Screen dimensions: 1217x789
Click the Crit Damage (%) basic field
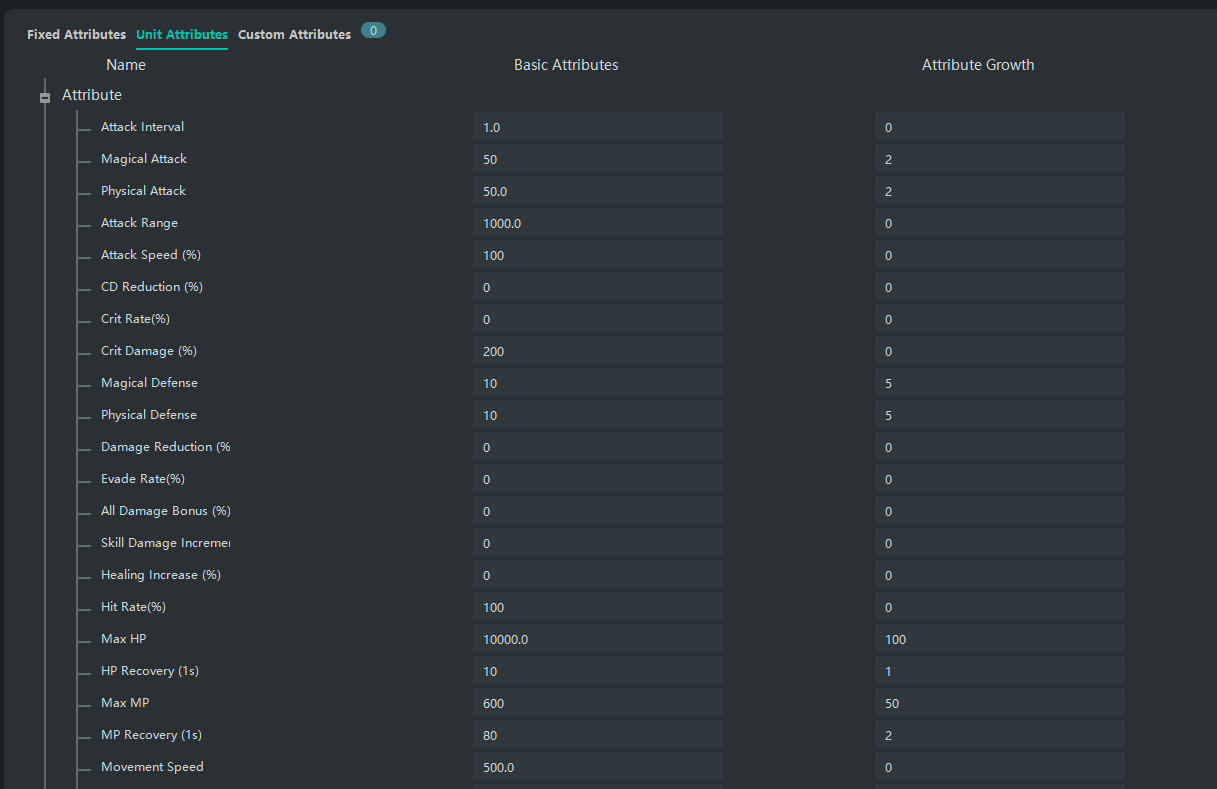point(597,351)
